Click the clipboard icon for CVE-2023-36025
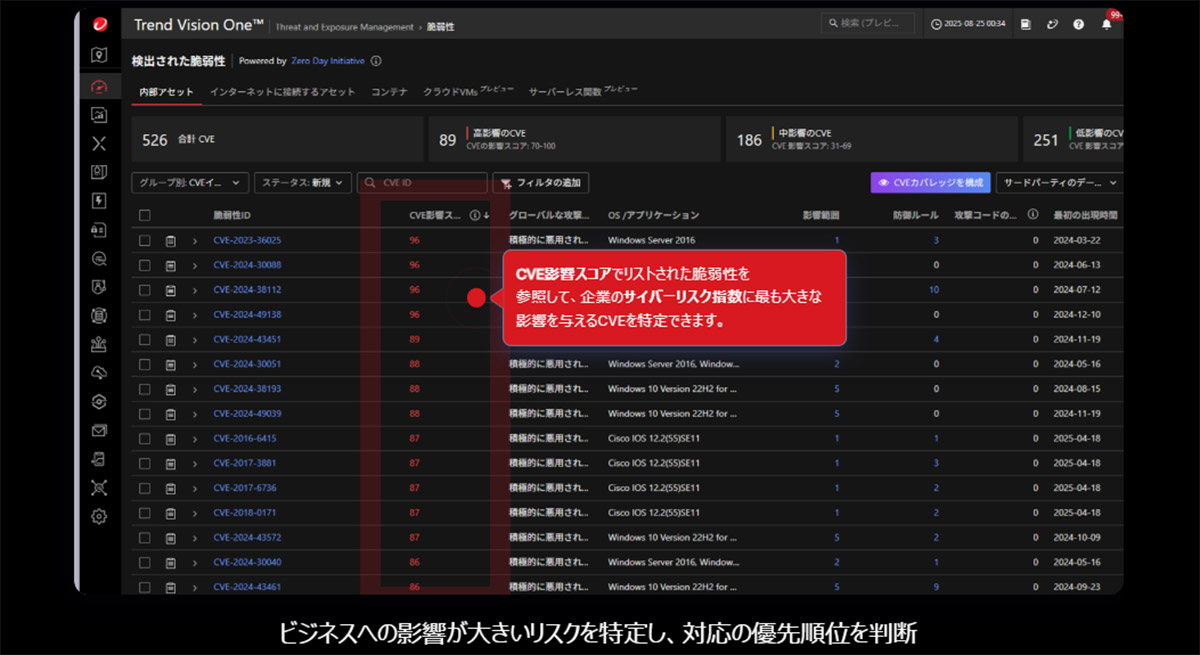 [170, 240]
